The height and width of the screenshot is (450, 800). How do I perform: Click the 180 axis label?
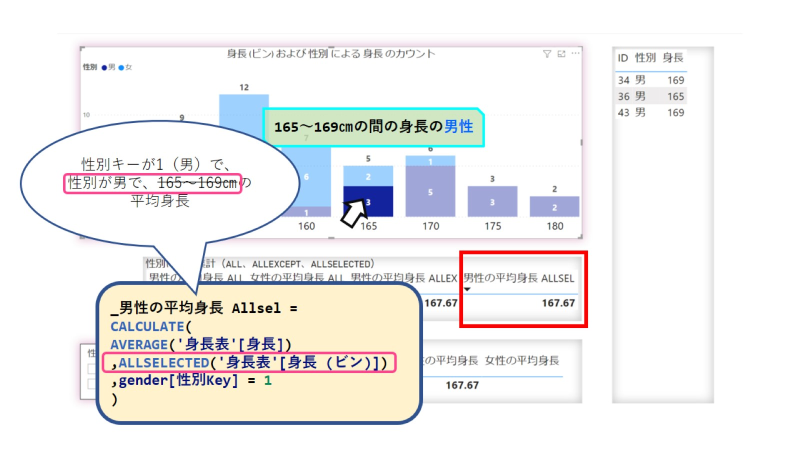tap(555, 226)
